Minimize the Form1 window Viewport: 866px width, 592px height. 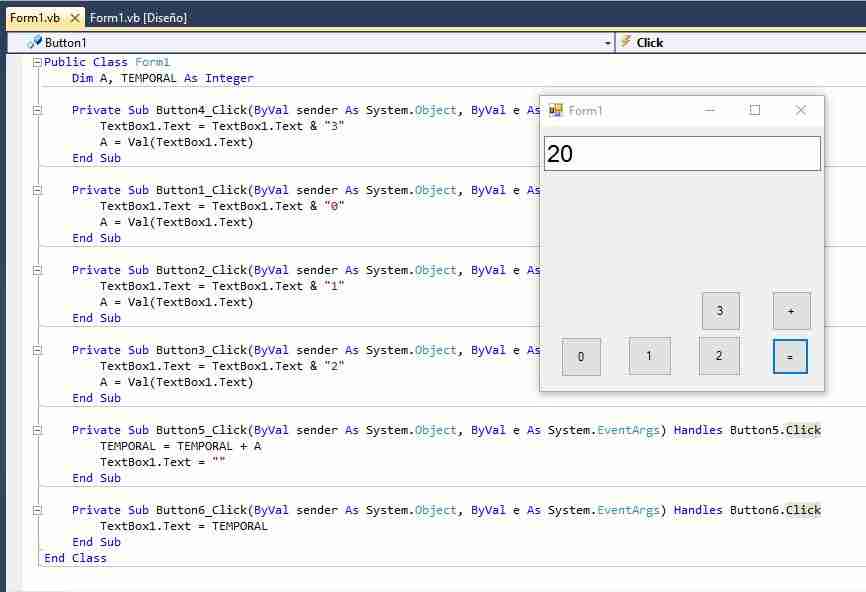[710, 110]
